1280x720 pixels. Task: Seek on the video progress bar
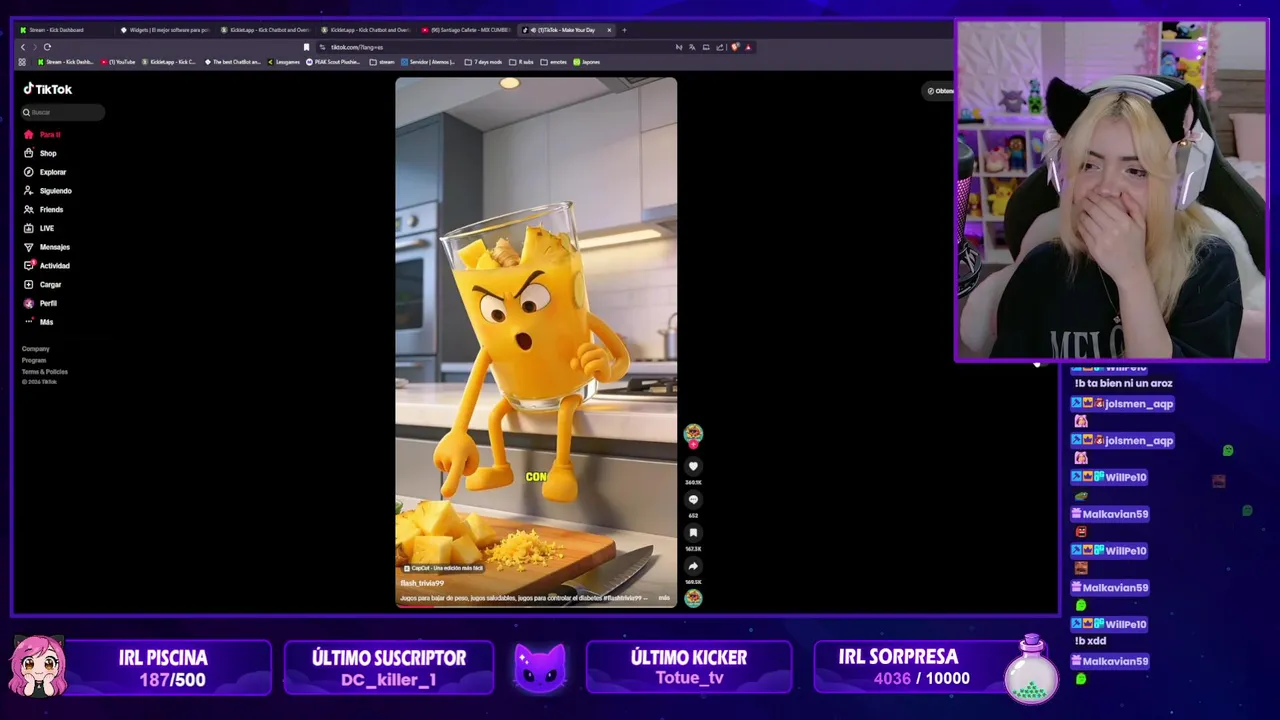coord(536,605)
